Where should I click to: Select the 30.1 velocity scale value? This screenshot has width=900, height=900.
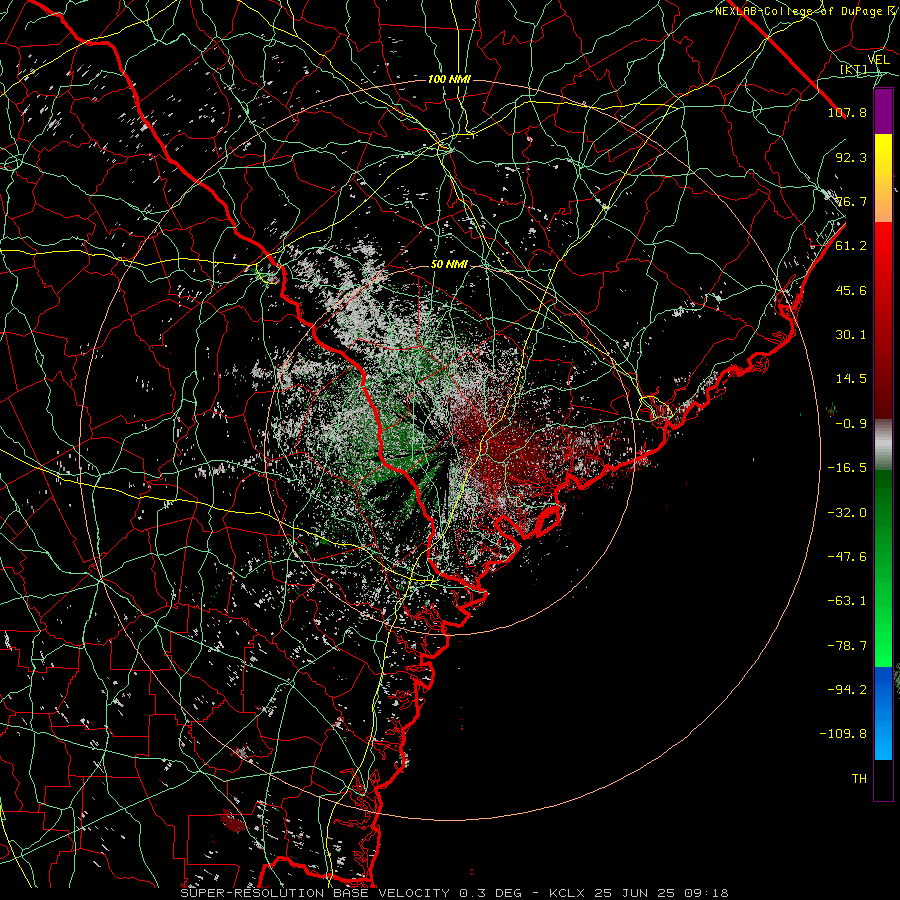[851, 335]
